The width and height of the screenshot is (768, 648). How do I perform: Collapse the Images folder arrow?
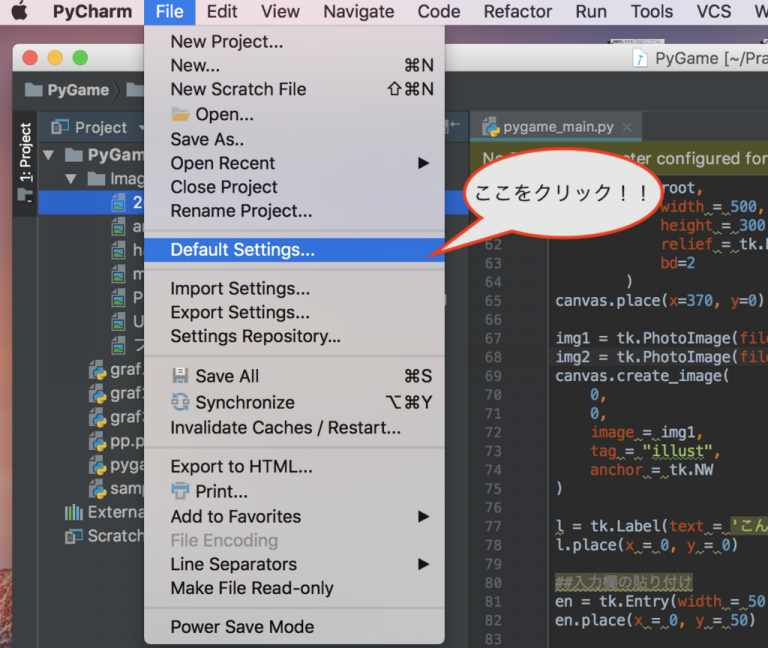[71, 179]
